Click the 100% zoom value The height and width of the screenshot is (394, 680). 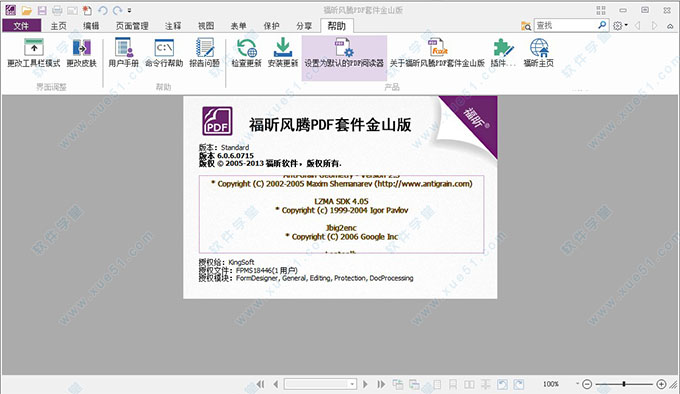point(551,384)
